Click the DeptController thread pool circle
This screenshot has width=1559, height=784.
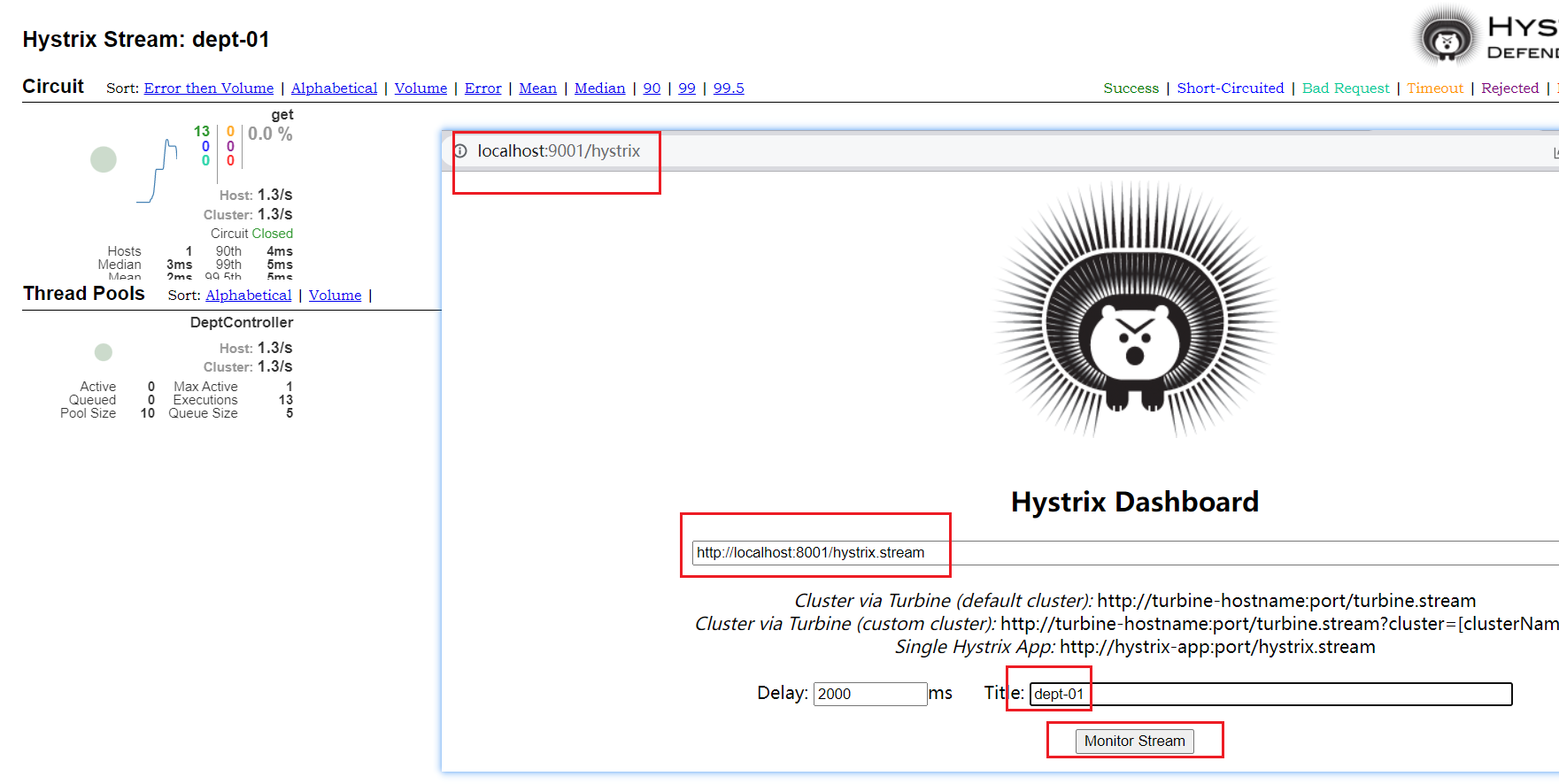(104, 352)
